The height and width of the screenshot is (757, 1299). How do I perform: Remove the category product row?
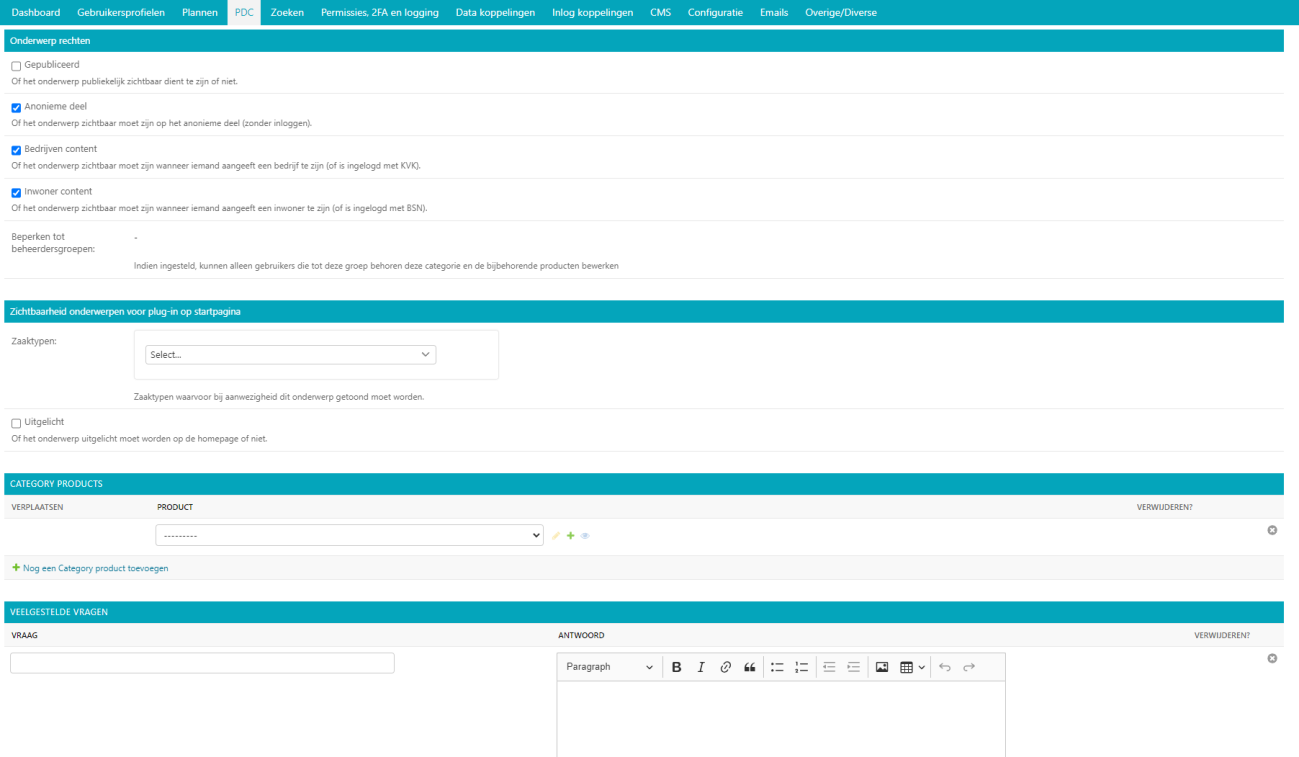pyautogui.click(x=1272, y=530)
